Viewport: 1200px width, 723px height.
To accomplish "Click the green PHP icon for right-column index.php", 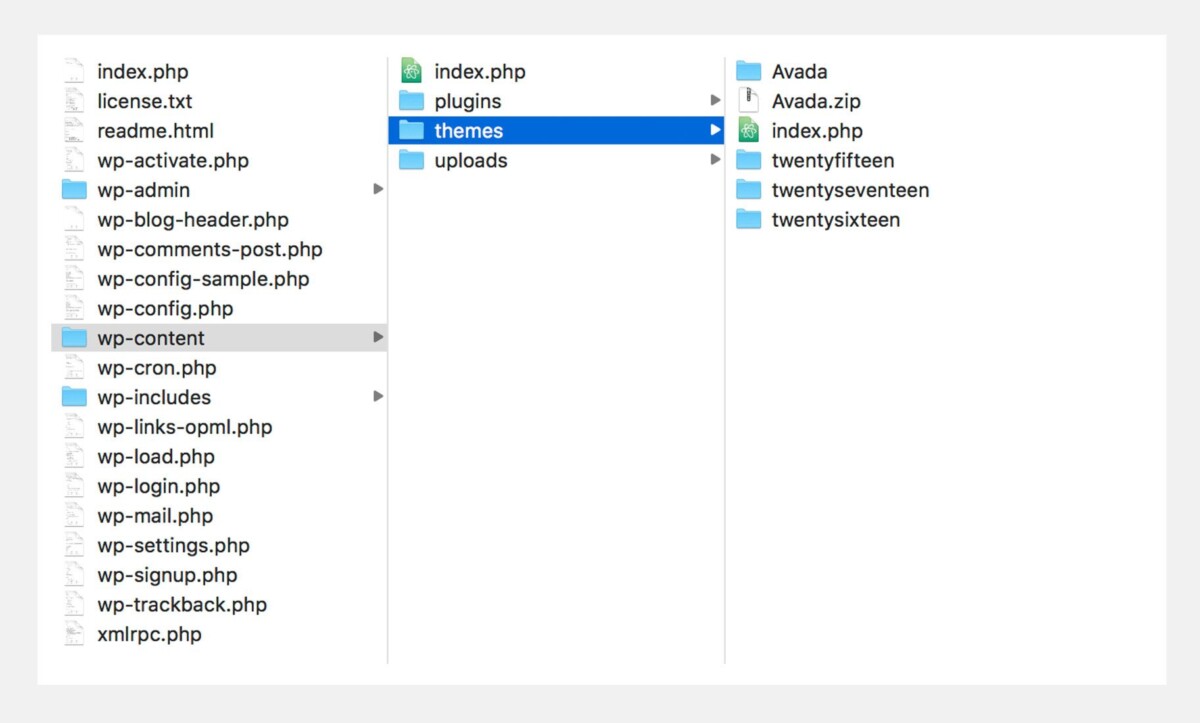I will 748,130.
